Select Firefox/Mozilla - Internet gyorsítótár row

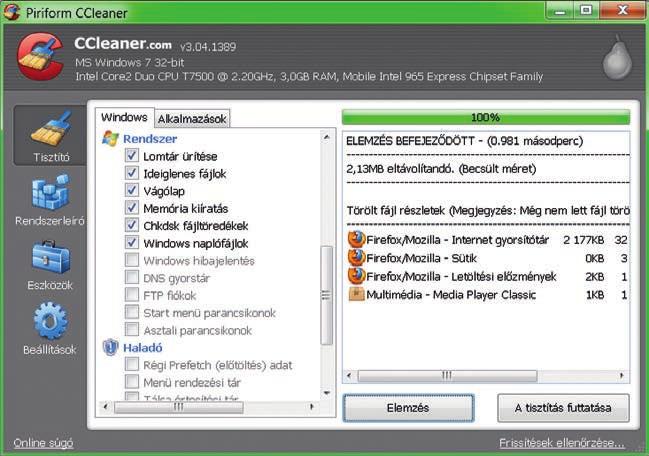(488, 240)
